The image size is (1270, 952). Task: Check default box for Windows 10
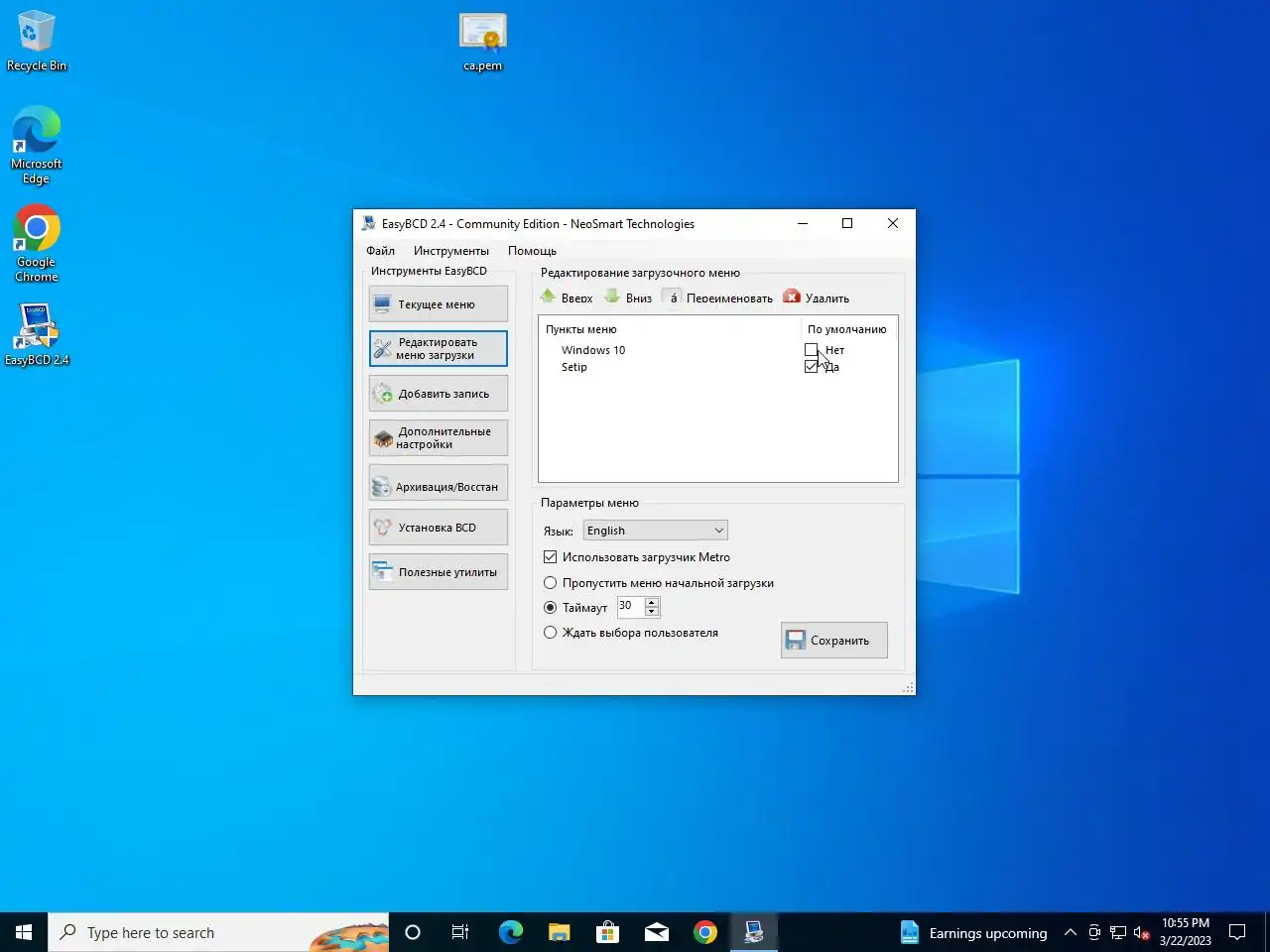(x=811, y=350)
